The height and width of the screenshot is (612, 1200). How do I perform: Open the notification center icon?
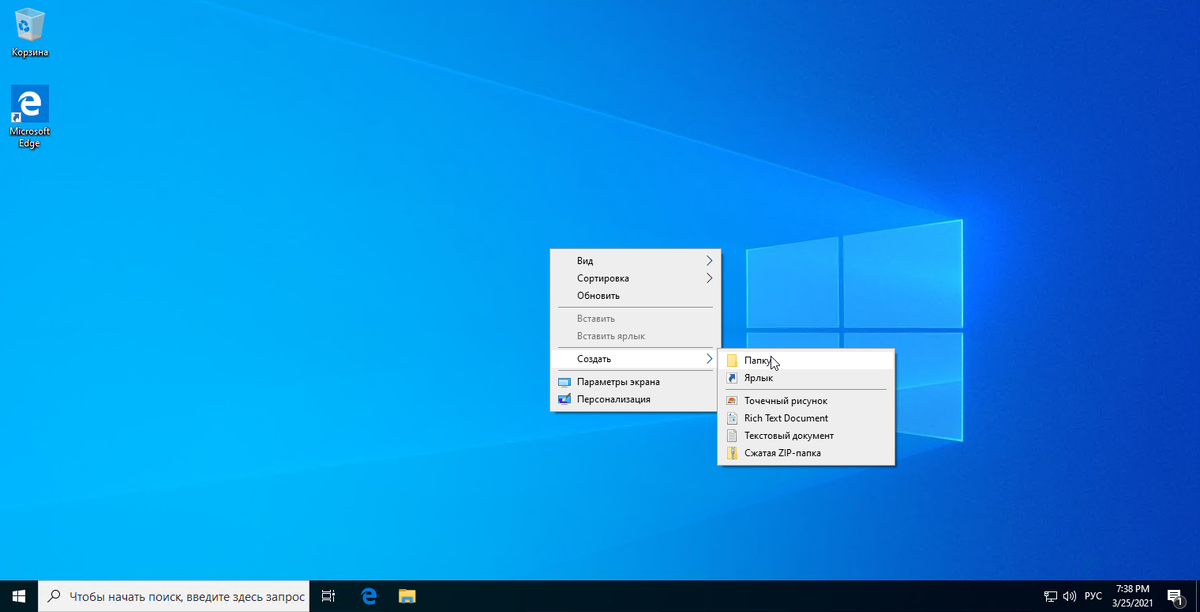click(1174, 597)
